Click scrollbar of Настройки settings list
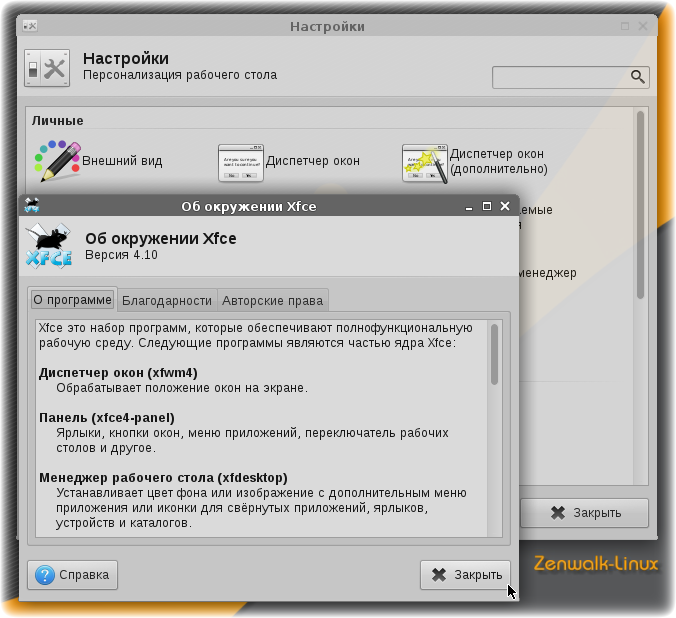The image size is (676, 618). point(640,205)
